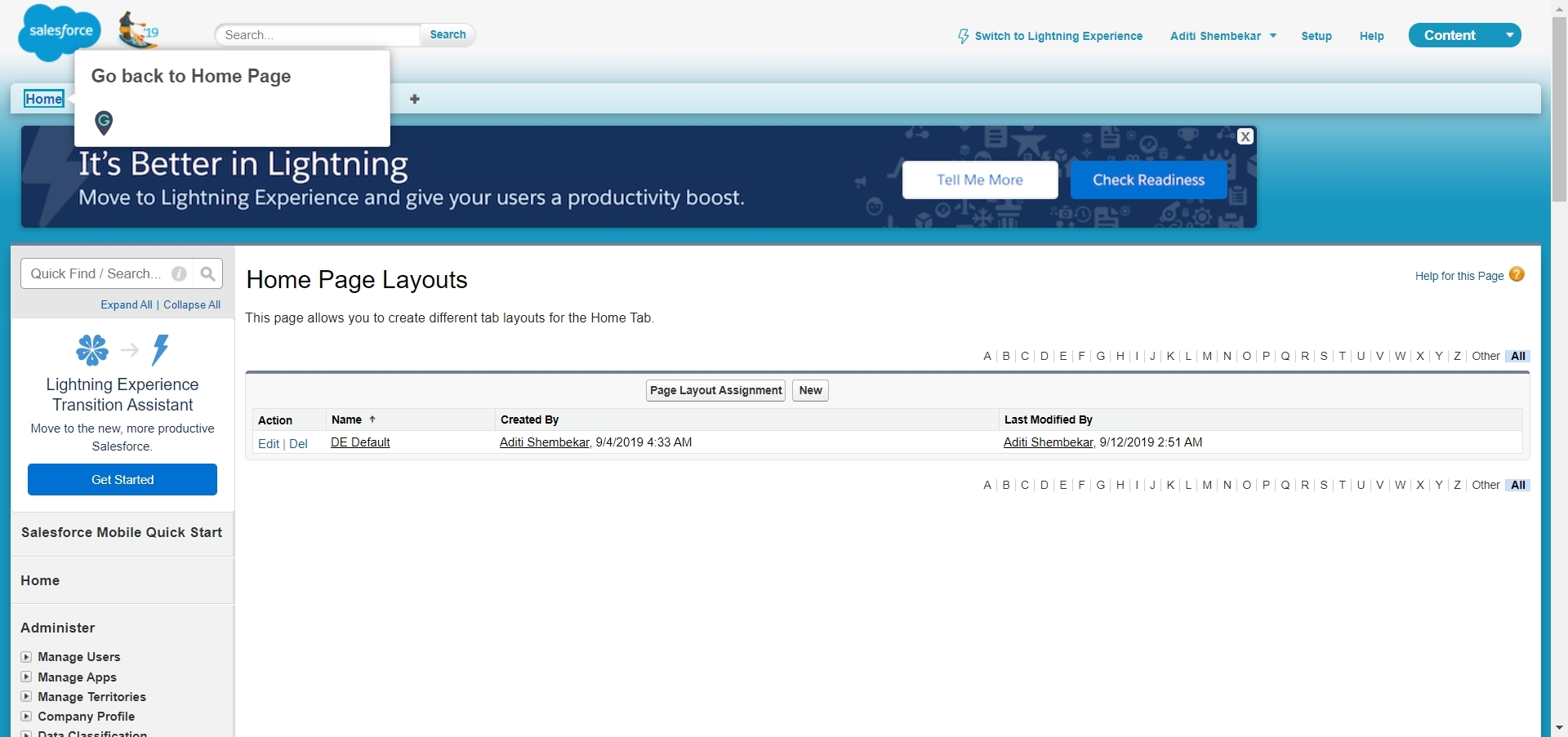Select All in bottom alphabet bar
Viewport: 1568px width, 737px height.
(1518, 485)
